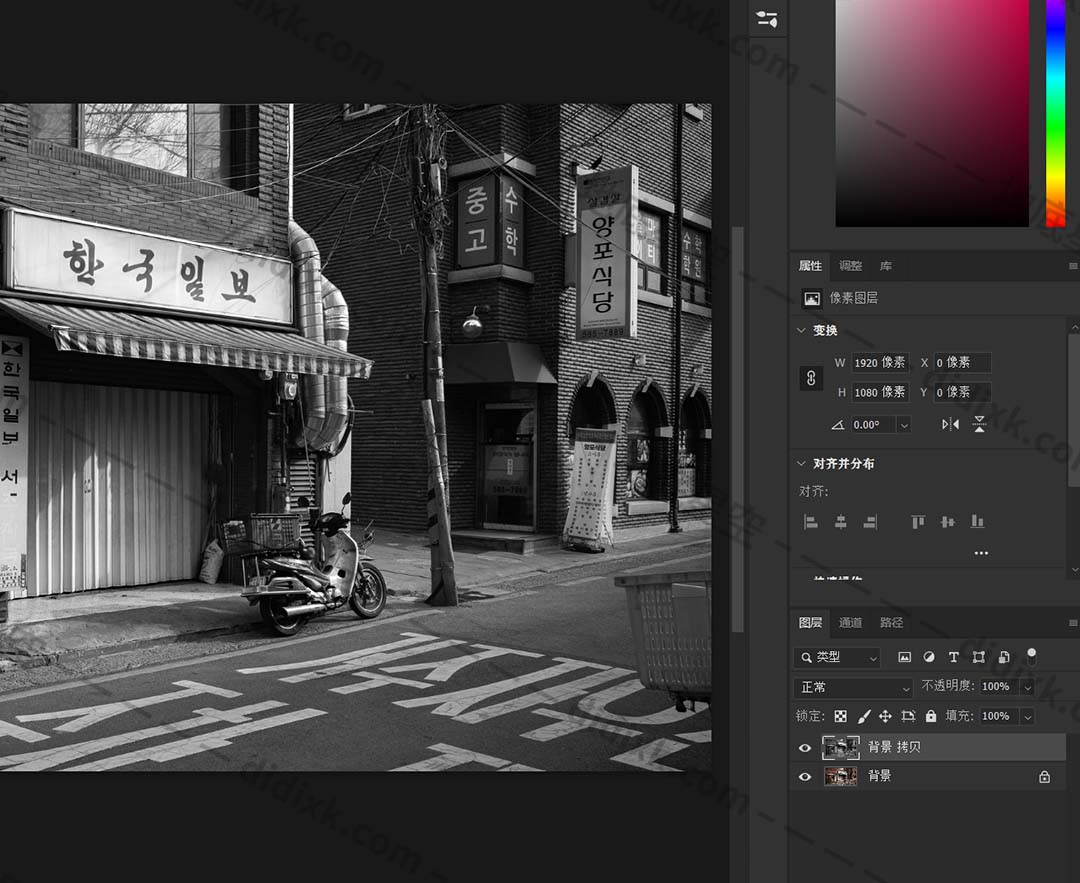Open the Properties panel flyout menu
This screenshot has height=883, width=1080.
1073,266
